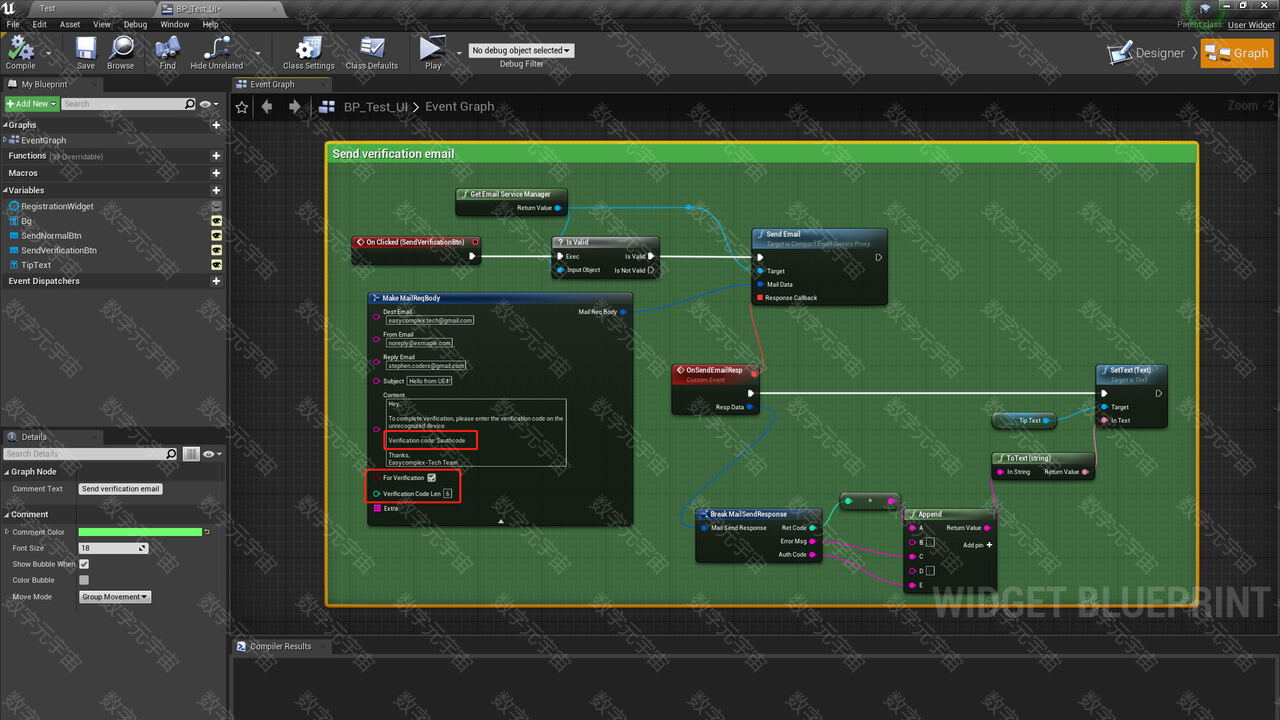Collapse Make MailReqBody node advanced pins
This screenshot has height=720, width=1280.
click(x=501, y=520)
